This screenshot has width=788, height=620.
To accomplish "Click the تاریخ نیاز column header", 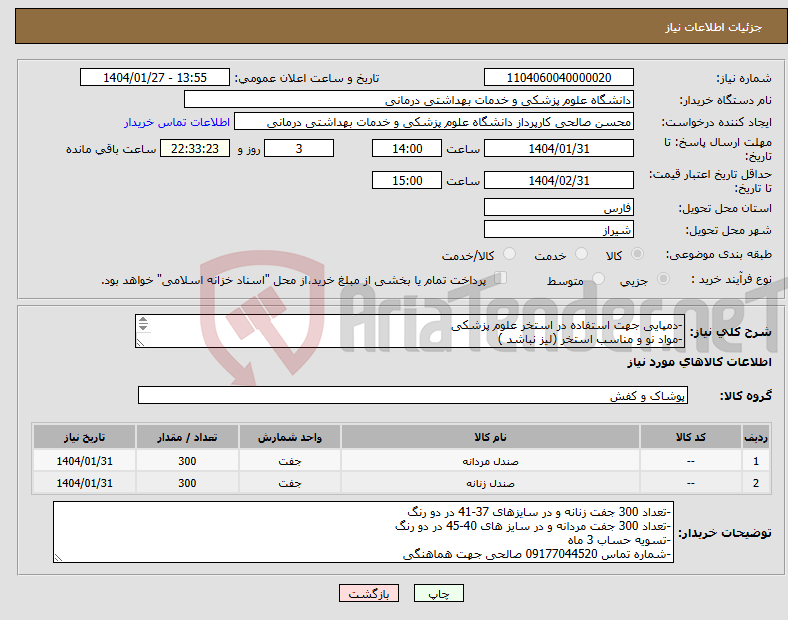I will click(x=84, y=437).
